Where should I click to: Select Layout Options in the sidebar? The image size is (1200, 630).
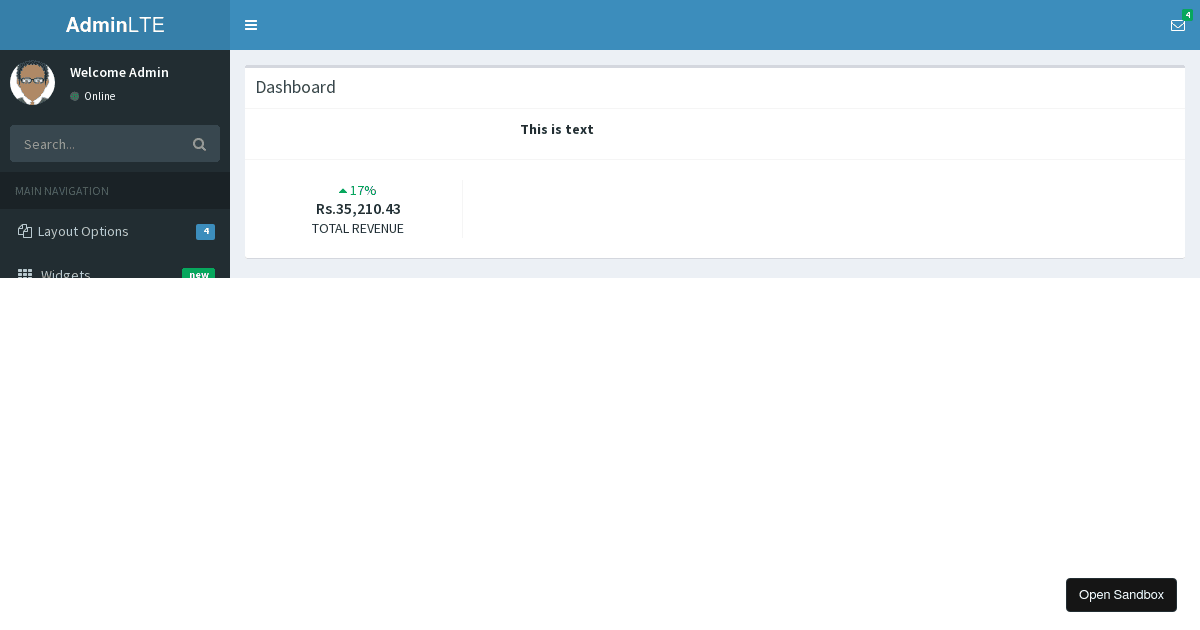[83, 231]
